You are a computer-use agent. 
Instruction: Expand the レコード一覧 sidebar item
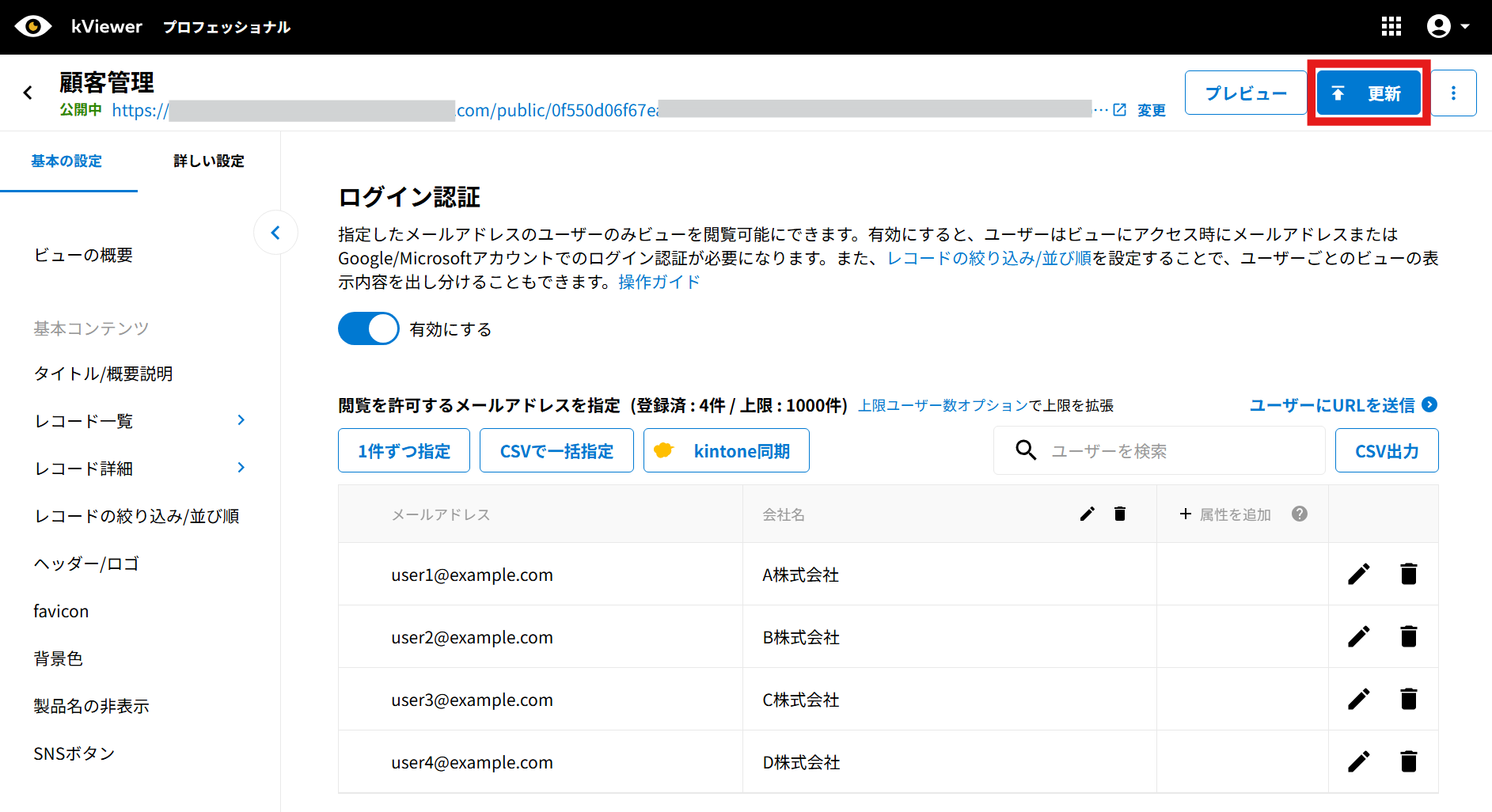(241, 420)
